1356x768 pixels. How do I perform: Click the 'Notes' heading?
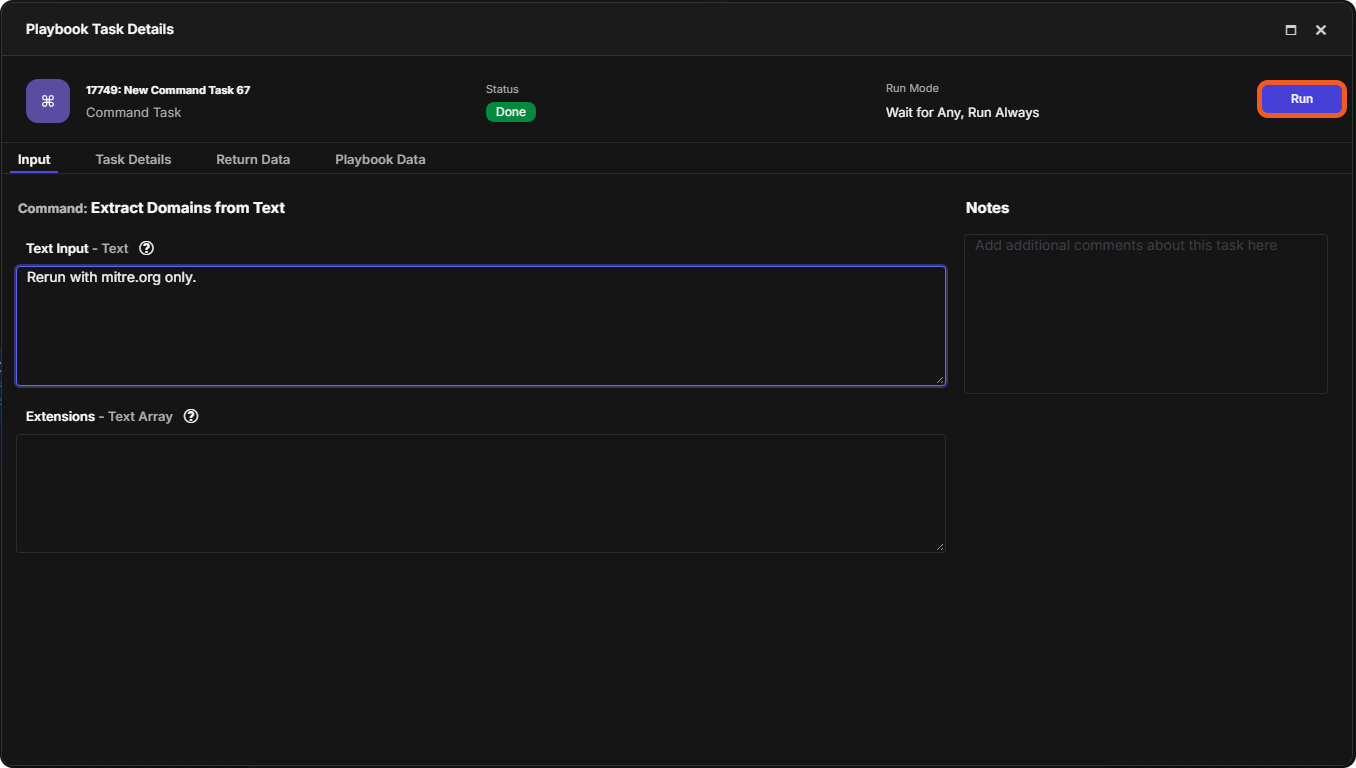[x=987, y=208]
